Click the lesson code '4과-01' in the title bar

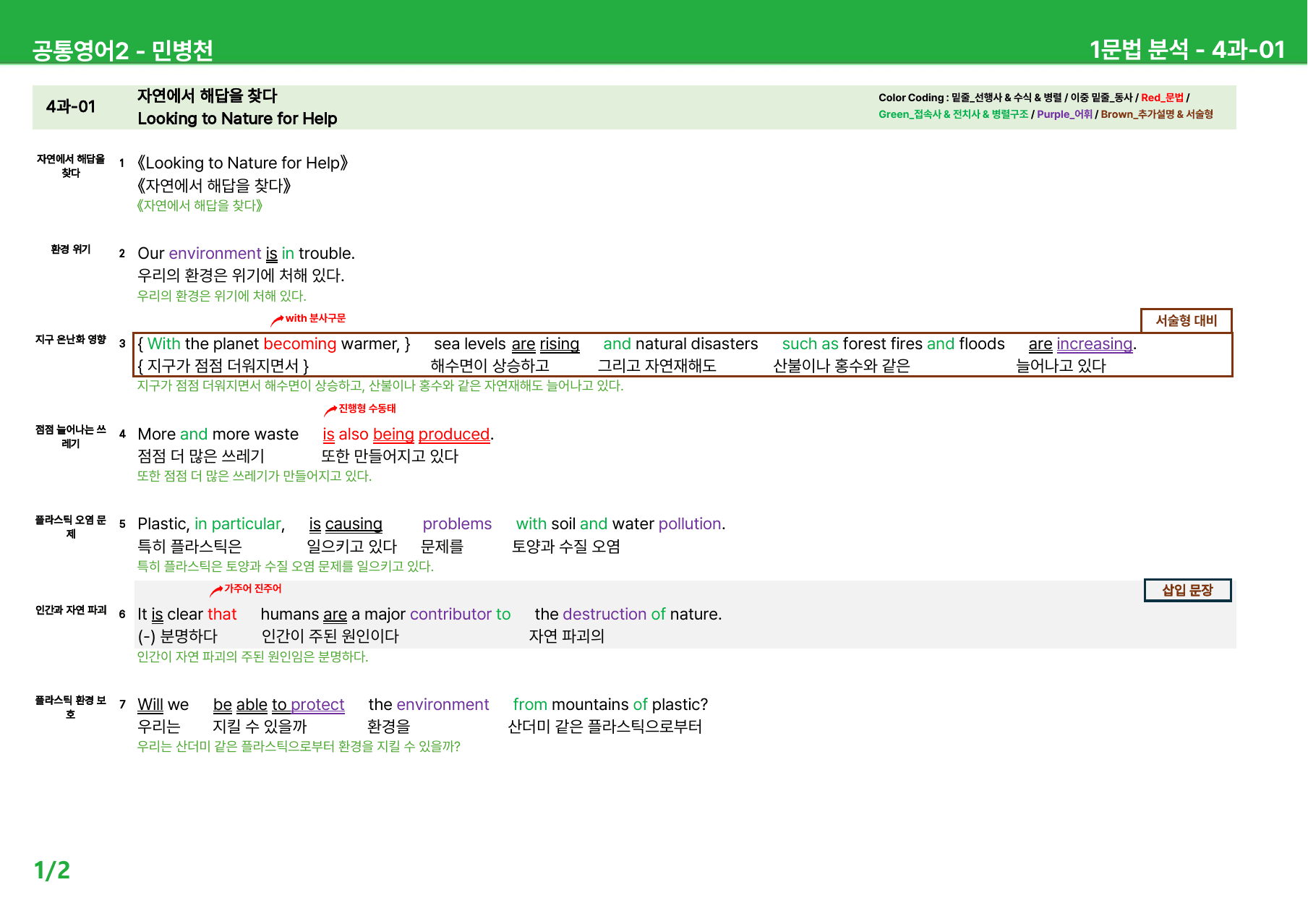click(71, 107)
